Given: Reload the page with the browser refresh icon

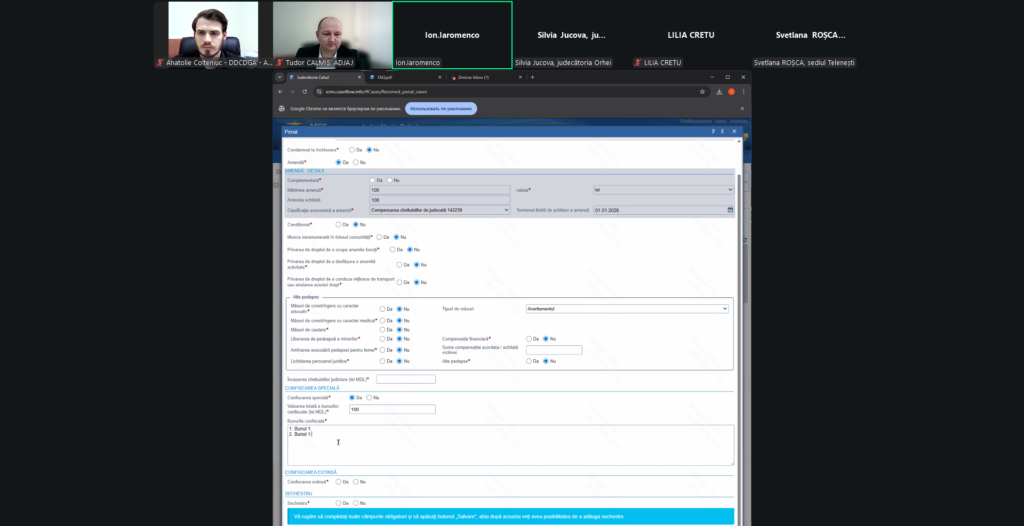Looking at the screenshot, I should pos(305,92).
